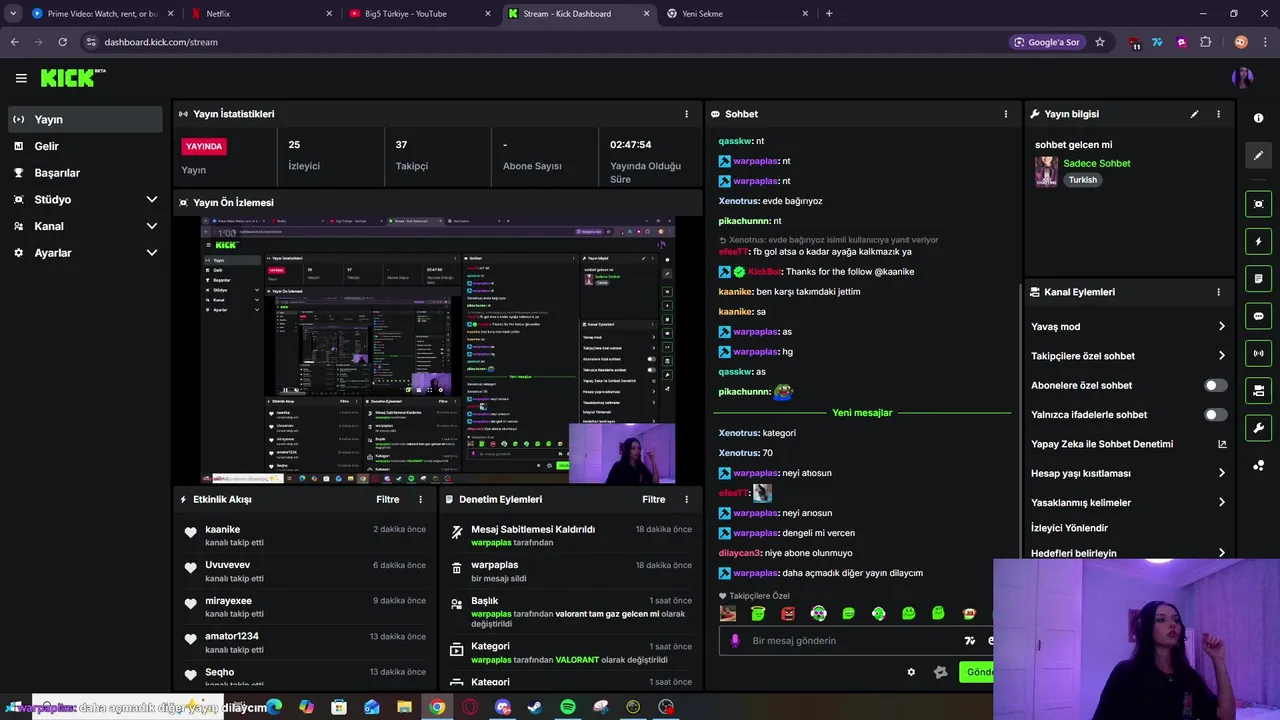Open Filtre in Etkinlik Akışı panel
Viewport: 1280px width, 720px height.
click(x=387, y=499)
